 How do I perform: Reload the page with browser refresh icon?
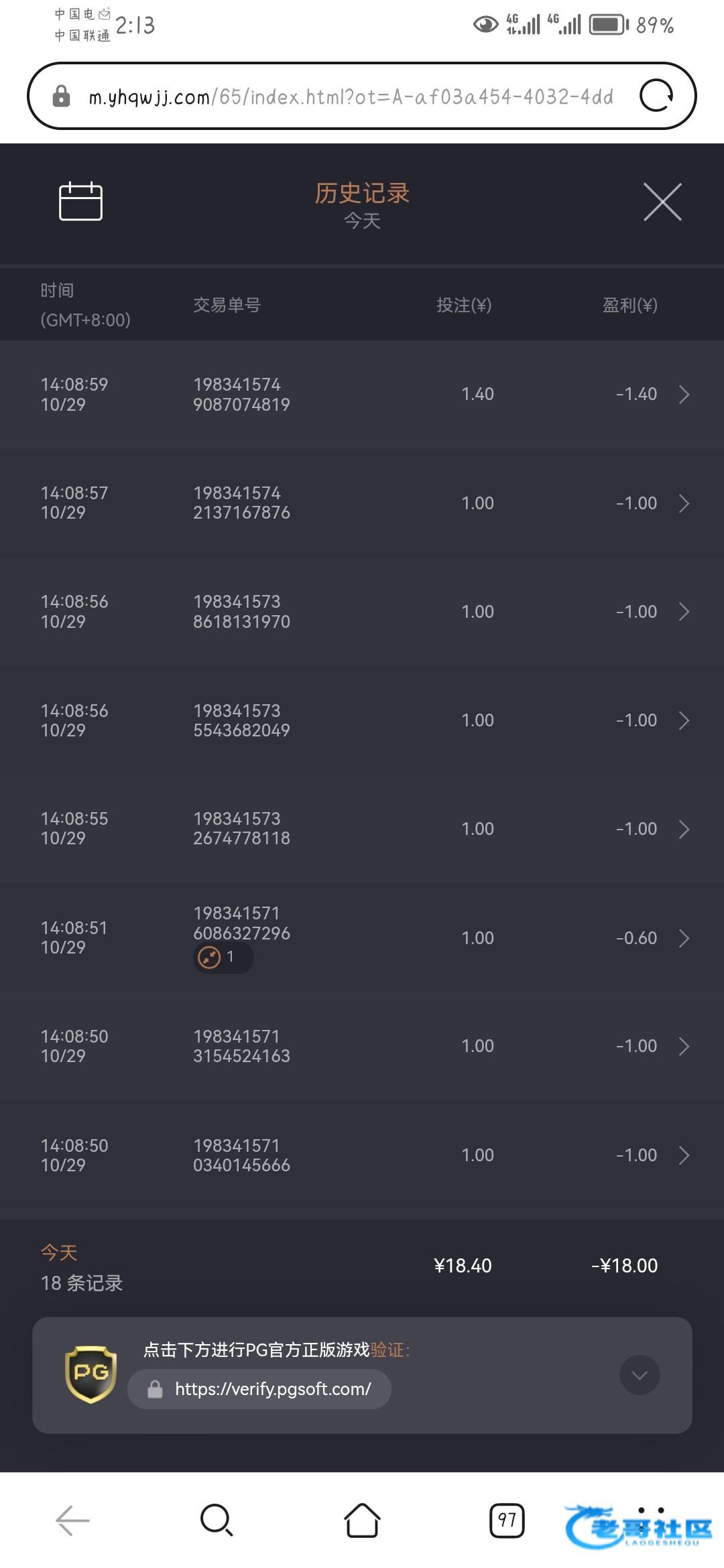(656, 96)
